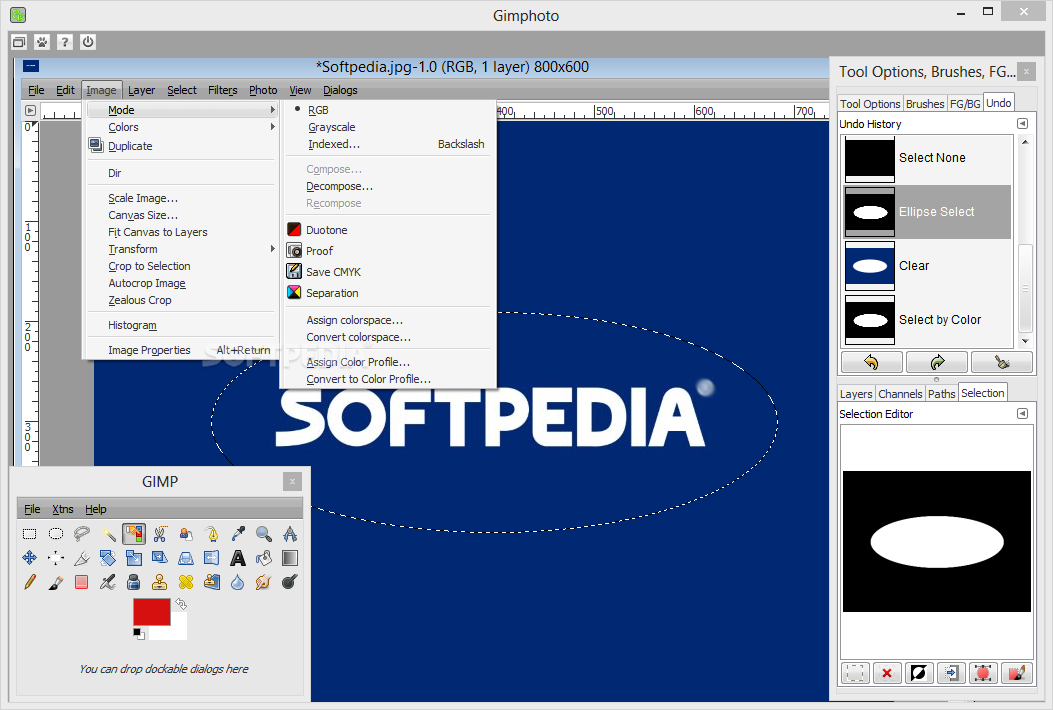The width and height of the screenshot is (1053, 710).
Task: Select the Zoom magnifier tool
Action: click(264, 534)
